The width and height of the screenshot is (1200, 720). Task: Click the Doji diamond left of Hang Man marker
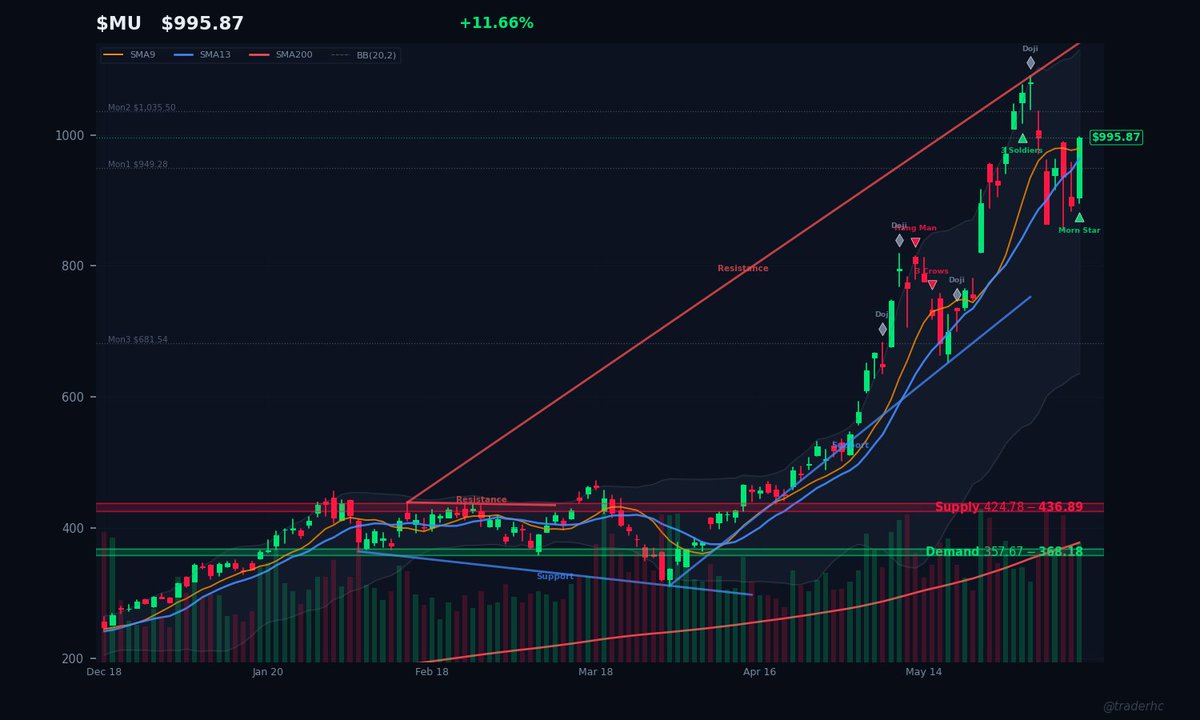coord(899,240)
